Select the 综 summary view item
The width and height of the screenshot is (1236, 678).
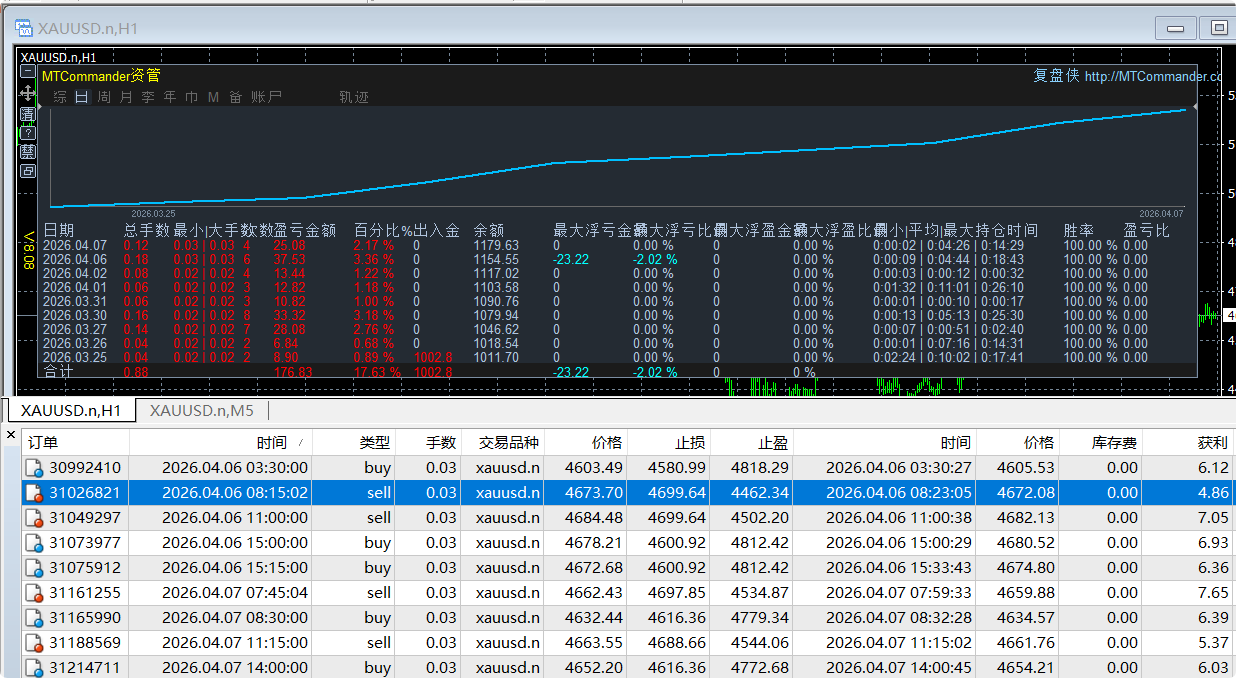click(60, 97)
